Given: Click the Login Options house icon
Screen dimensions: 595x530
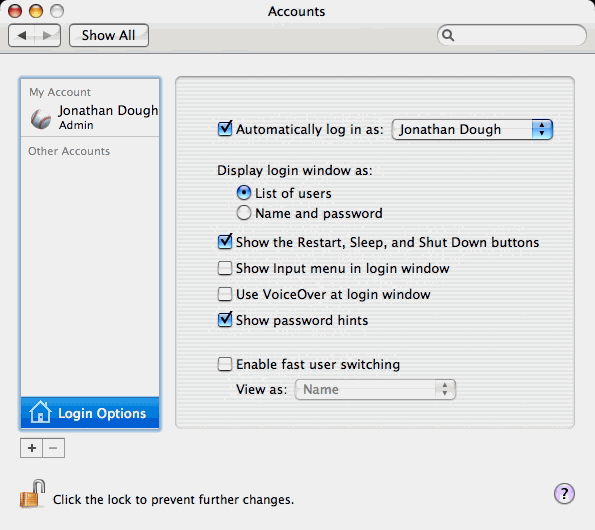Looking at the screenshot, I should pyautogui.click(x=40, y=412).
